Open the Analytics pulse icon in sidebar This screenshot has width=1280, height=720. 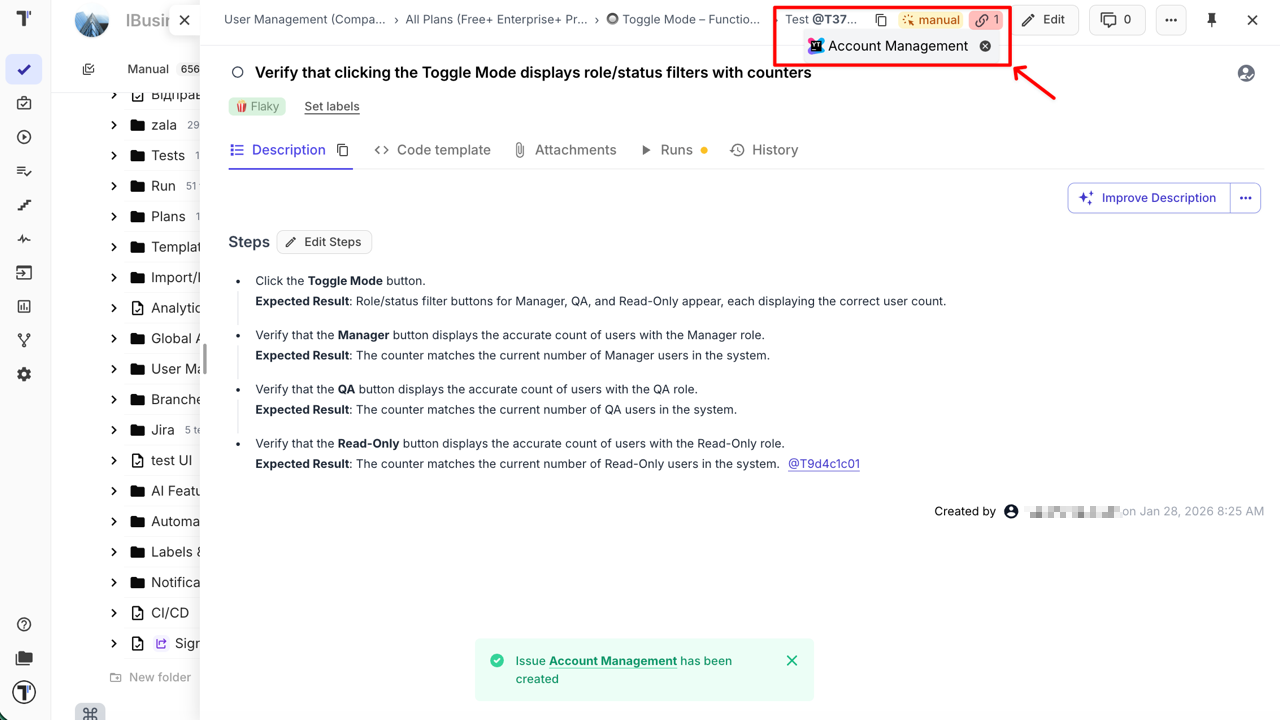click(x=24, y=239)
